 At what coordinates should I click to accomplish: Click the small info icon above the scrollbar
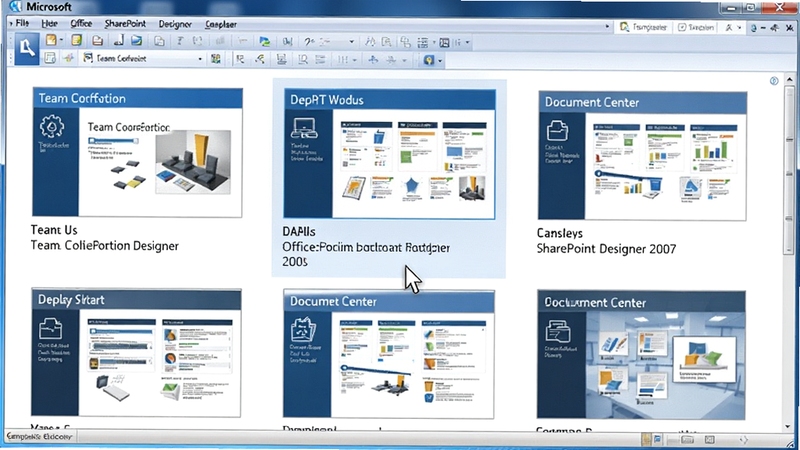click(x=774, y=81)
